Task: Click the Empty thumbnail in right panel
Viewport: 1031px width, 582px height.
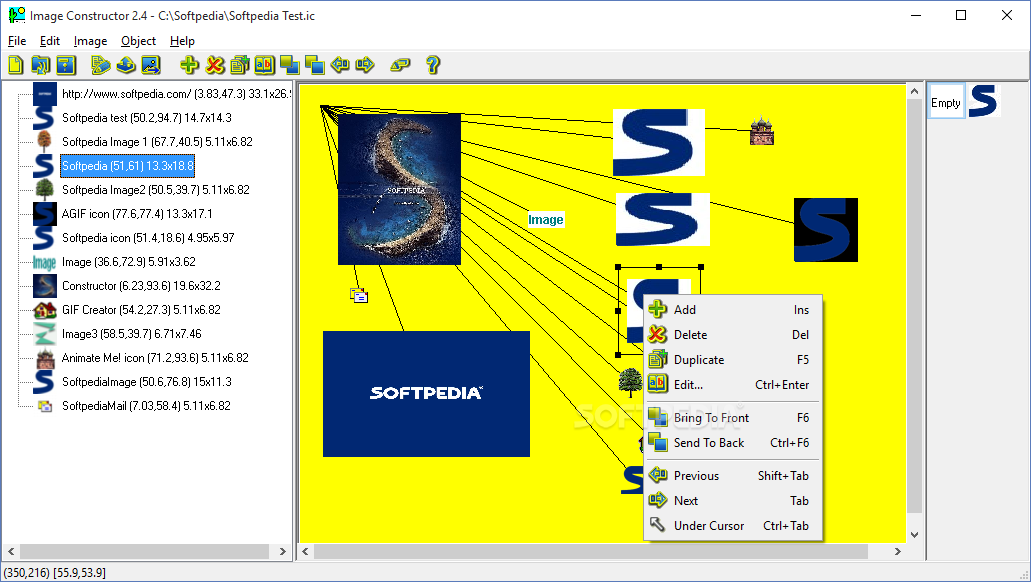Action: (x=946, y=102)
